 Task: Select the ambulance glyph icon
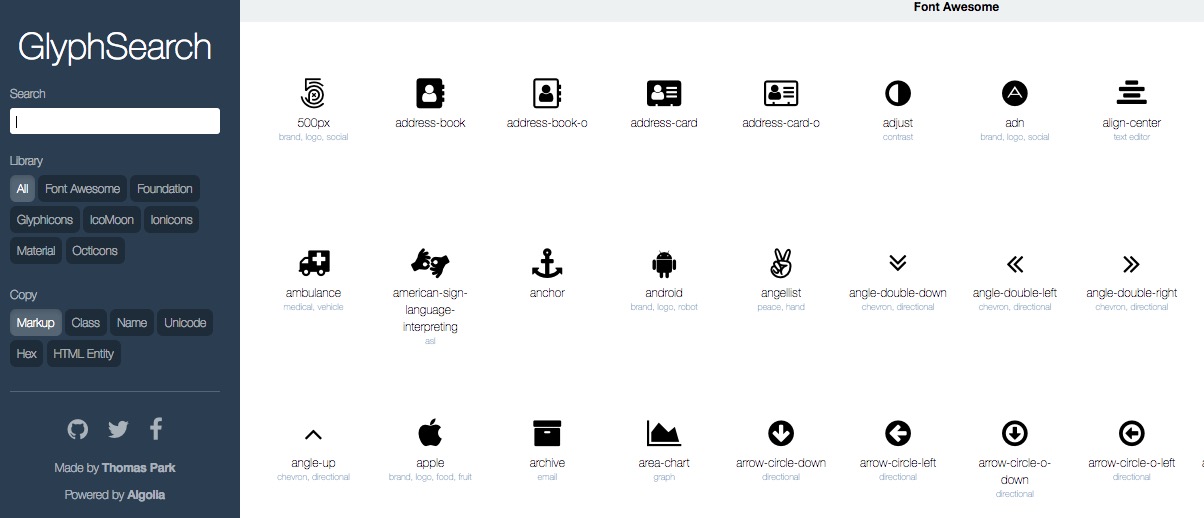314,263
